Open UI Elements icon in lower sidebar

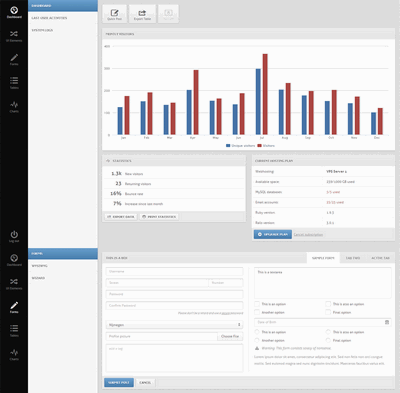14,282
